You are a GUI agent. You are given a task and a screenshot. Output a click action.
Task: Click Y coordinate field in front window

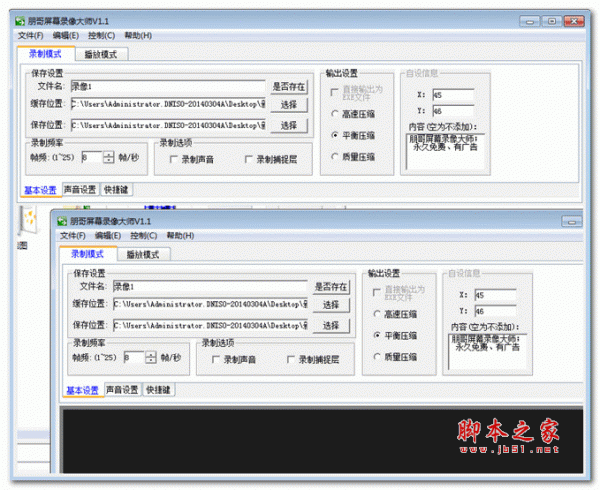click(496, 311)
